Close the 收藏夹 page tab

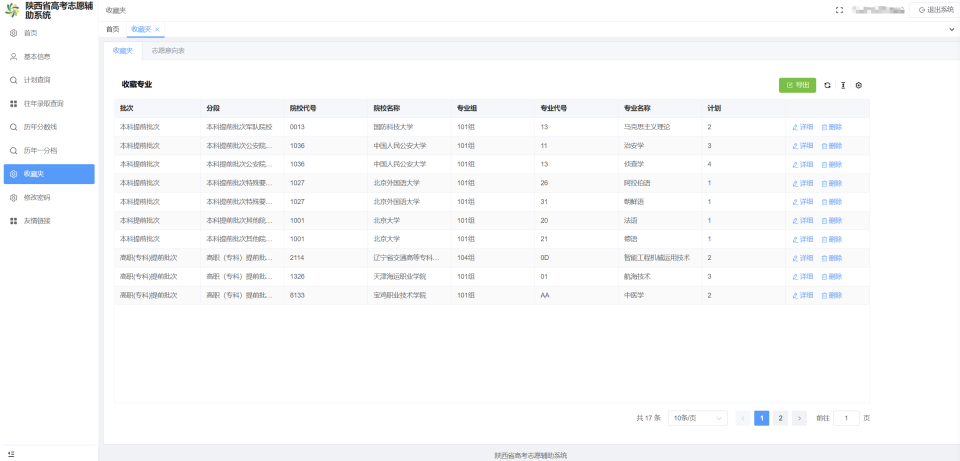[157, 29]
